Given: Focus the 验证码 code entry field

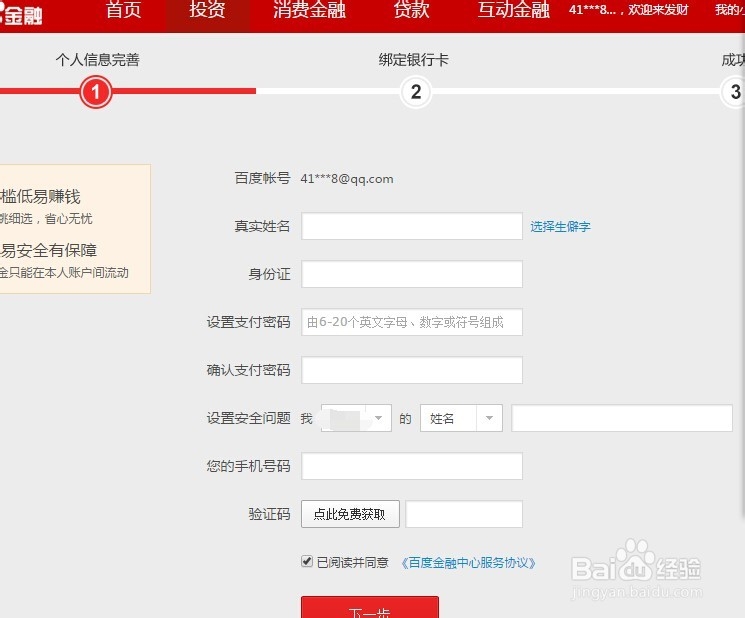Looking at the screenshot, I should tap(464, 514).
